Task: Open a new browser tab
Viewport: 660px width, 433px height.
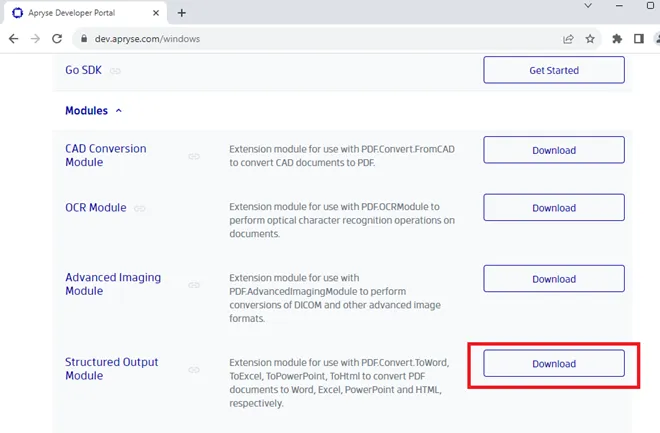Action: pos(181,13)
